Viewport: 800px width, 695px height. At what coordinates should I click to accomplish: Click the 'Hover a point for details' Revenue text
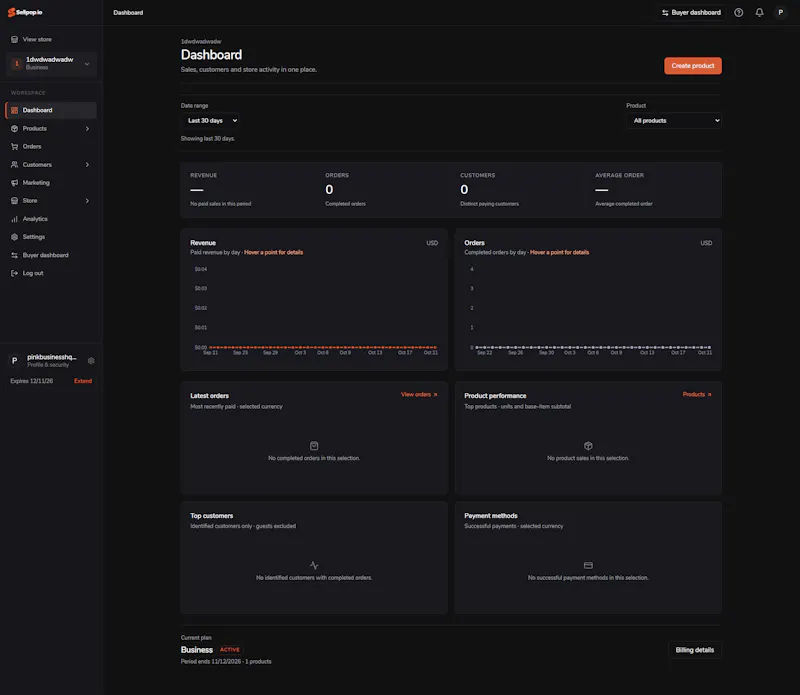pyautogui.click(x=273, y=253)
